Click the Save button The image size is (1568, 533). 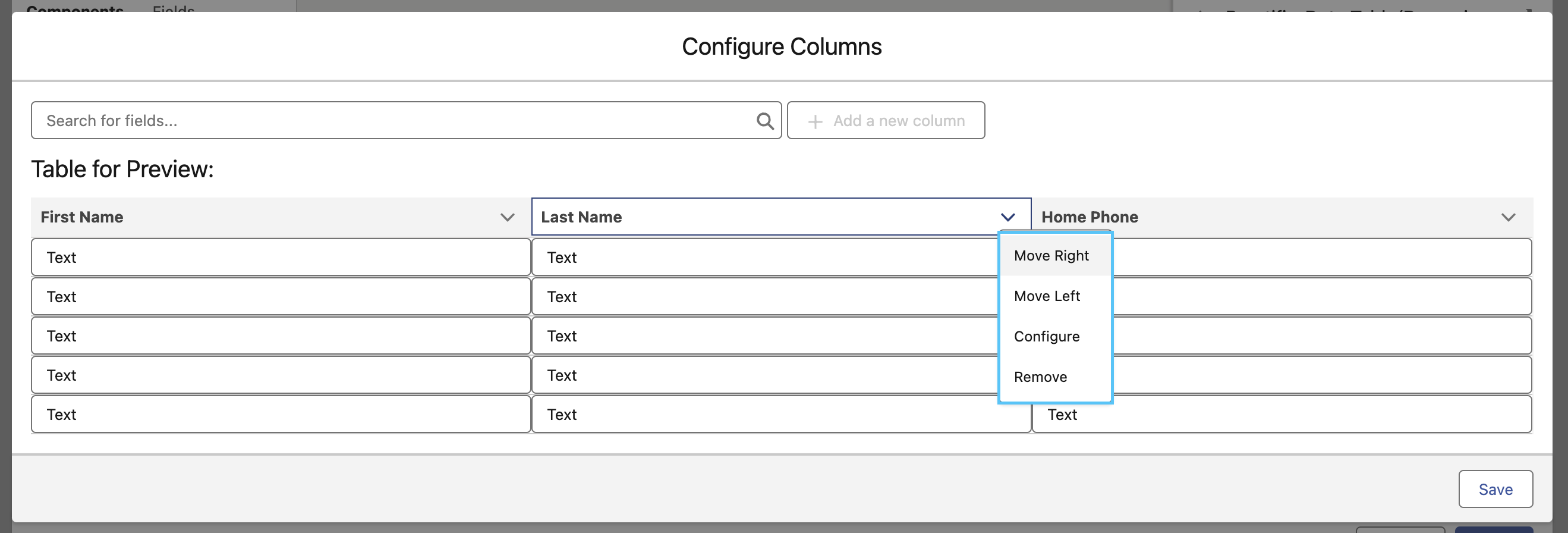click(1495, 489)
